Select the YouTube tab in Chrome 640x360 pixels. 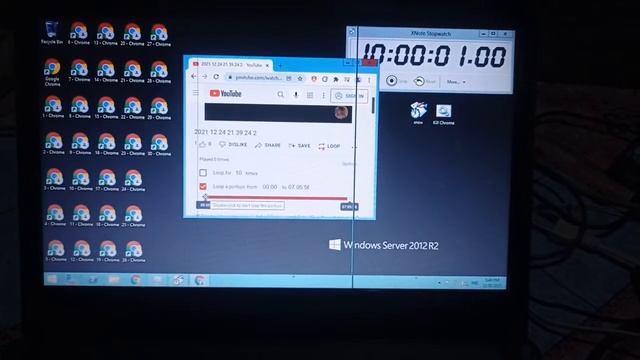[231, 64]
